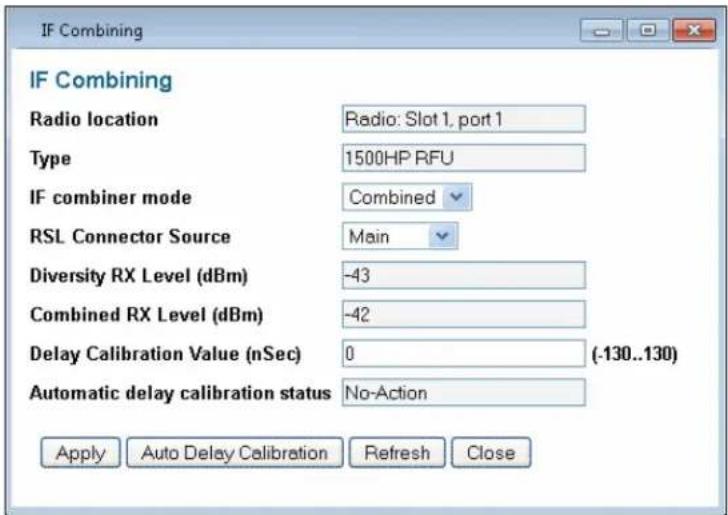This screenshot has width=728, height=515.
Task: Click the Automatic delay calibration status field
Action: coord(464,393)
